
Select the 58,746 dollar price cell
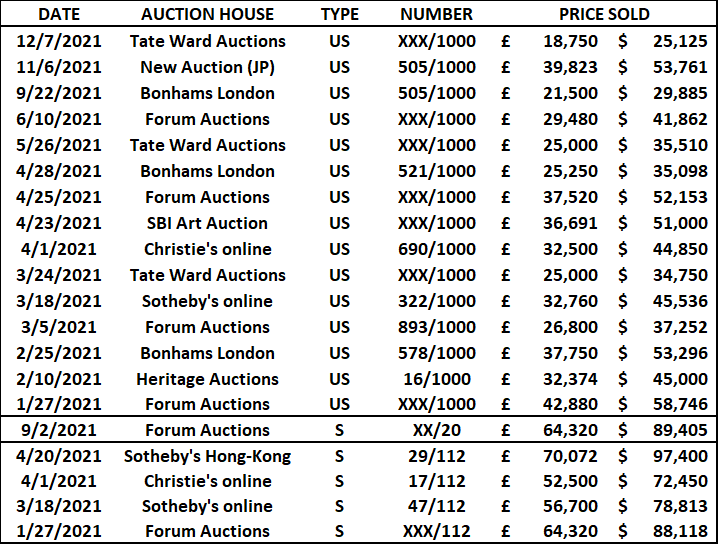(680, 404)
